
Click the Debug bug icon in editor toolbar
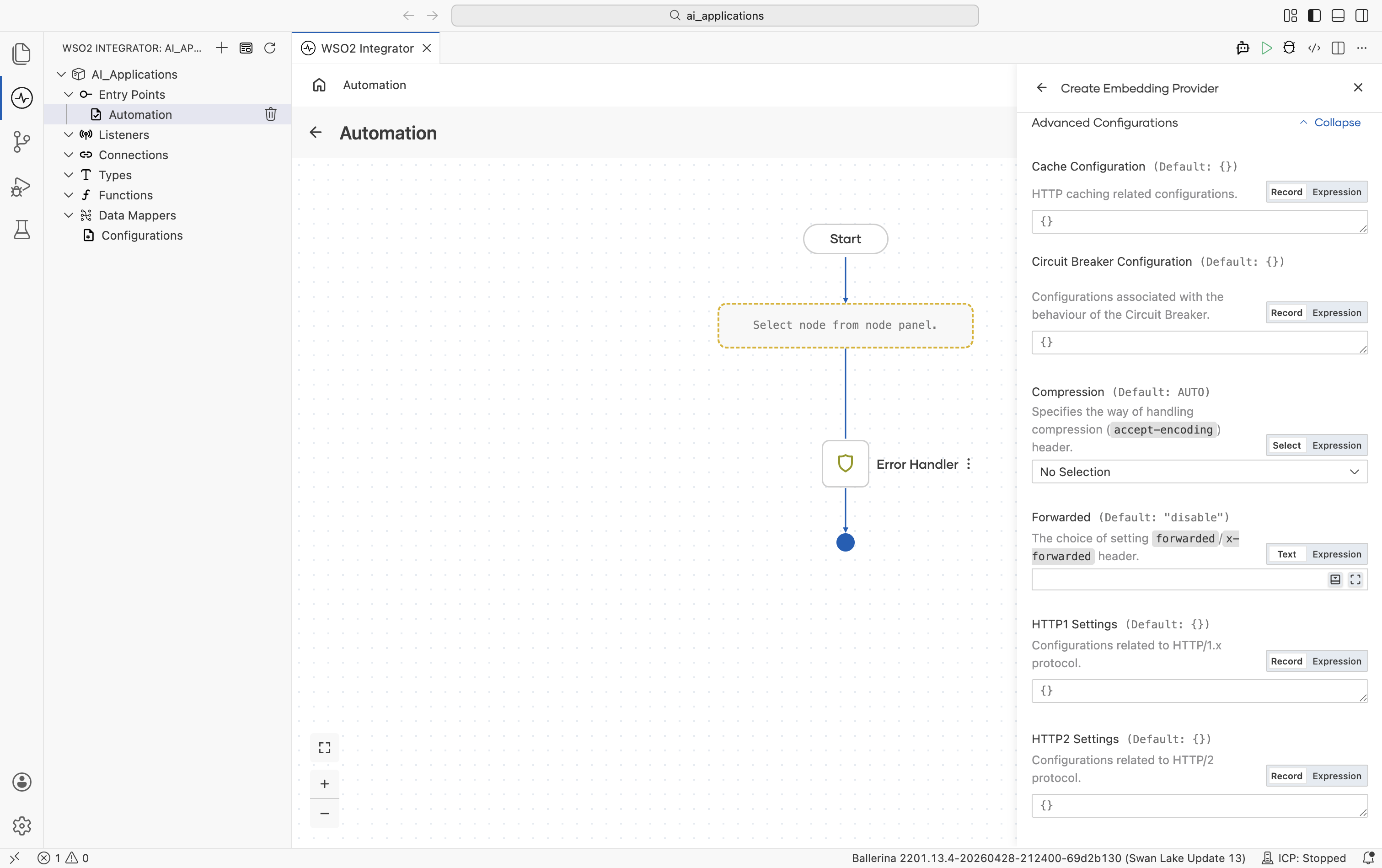click(x=1290, y=48)
